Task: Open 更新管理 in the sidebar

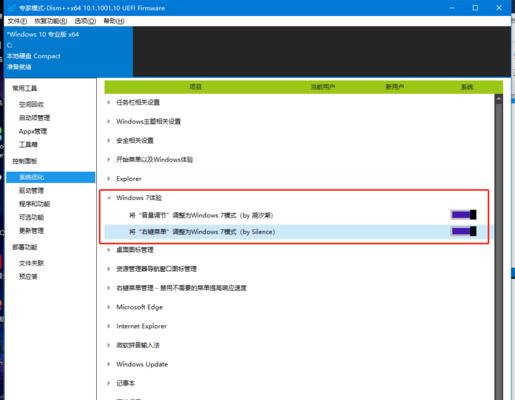Action: tap(31, 231)
